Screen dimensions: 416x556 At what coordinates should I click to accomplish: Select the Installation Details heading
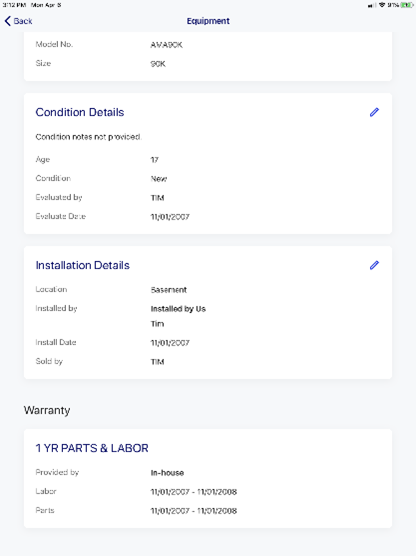(x=83, y=265)
